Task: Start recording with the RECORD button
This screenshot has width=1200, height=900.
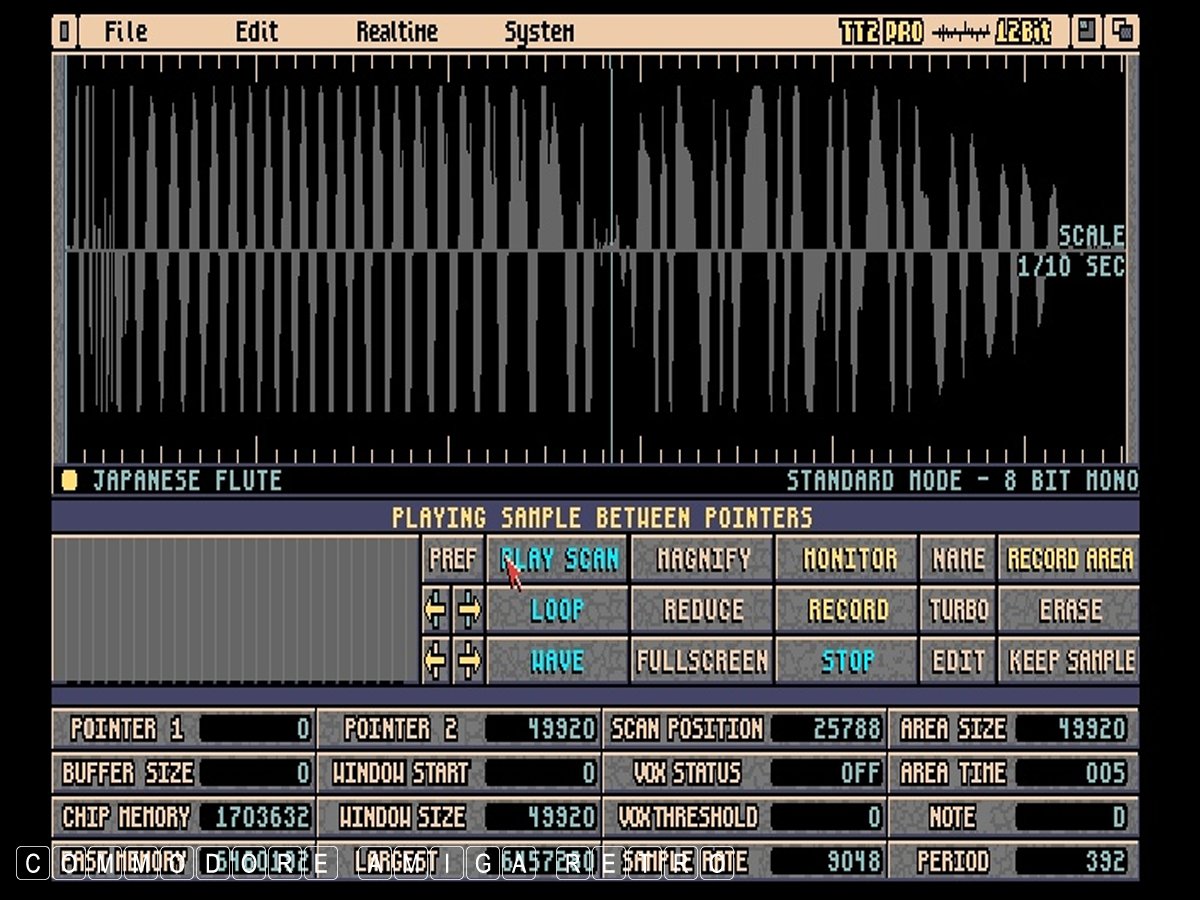Action: click(x=847, y=610)
